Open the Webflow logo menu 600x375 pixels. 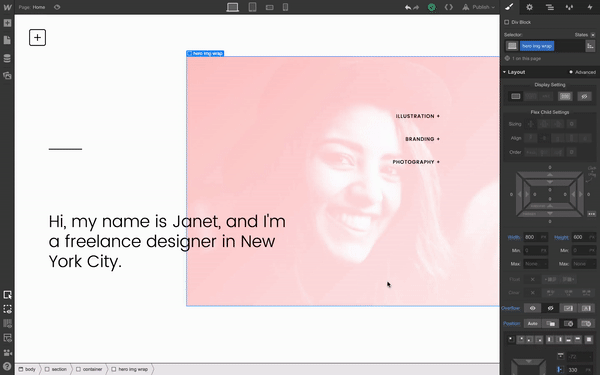pyautogui.click(x=7, y=7)
